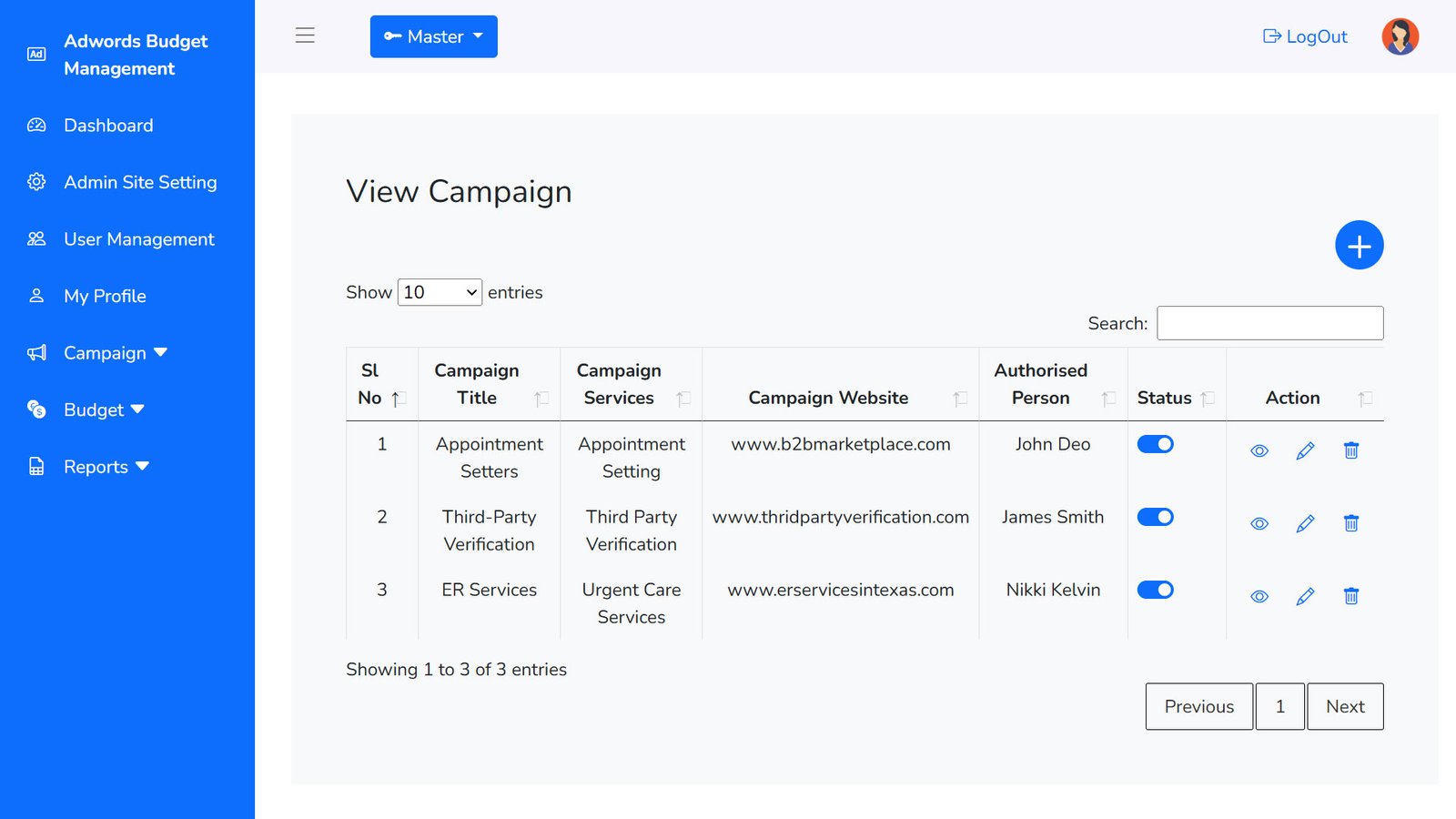
Task: Delete Third-Party Verification campaign trash icon
Action: [1351, 522]
